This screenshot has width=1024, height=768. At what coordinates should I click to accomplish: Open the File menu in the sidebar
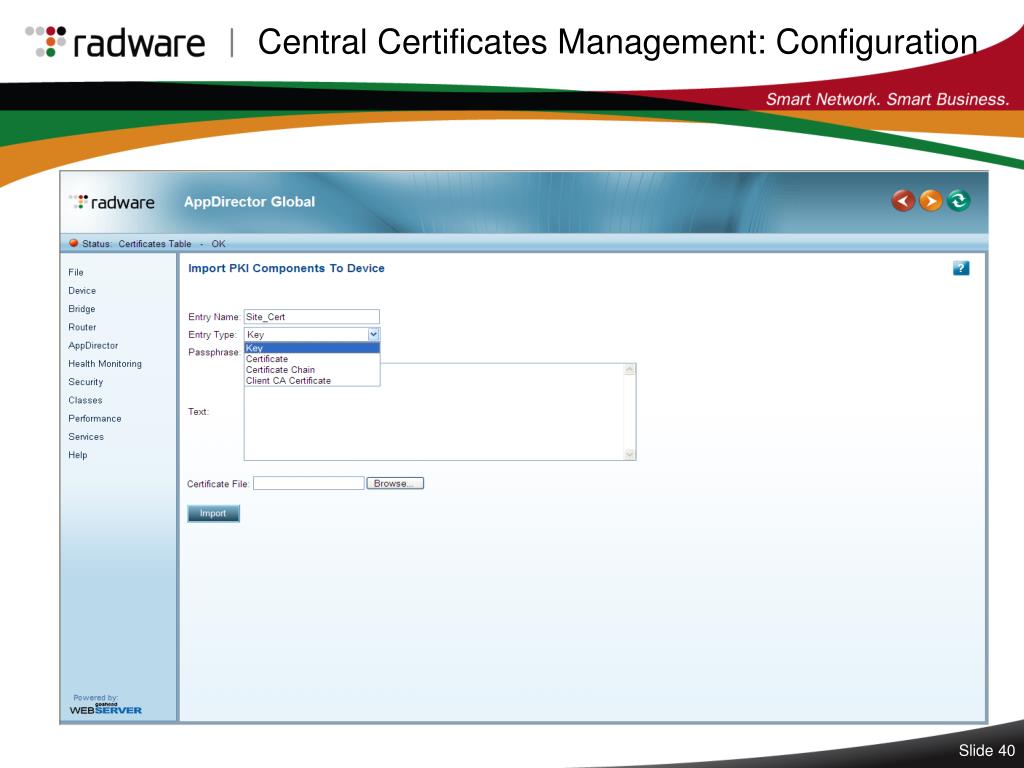76,272
